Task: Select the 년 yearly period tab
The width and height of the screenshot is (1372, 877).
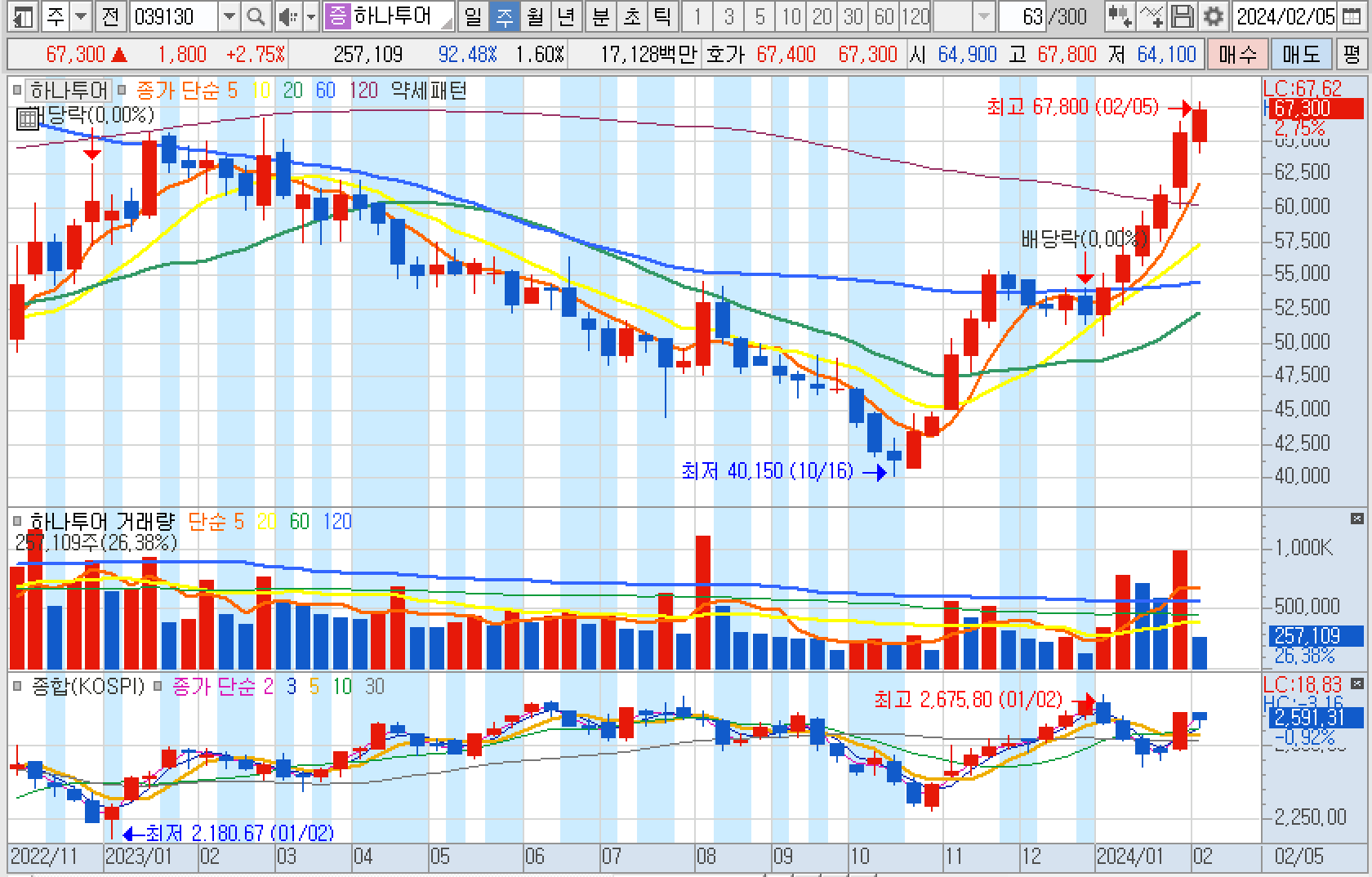Action: (x=565, y=16)
